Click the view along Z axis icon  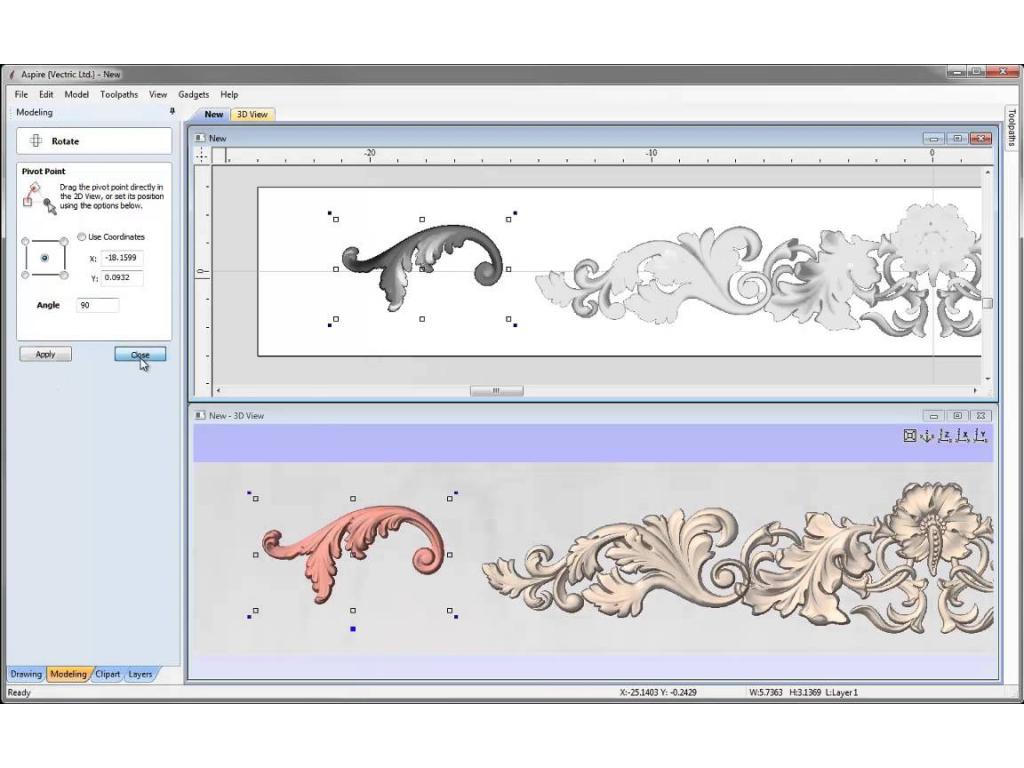click(945, 435)
